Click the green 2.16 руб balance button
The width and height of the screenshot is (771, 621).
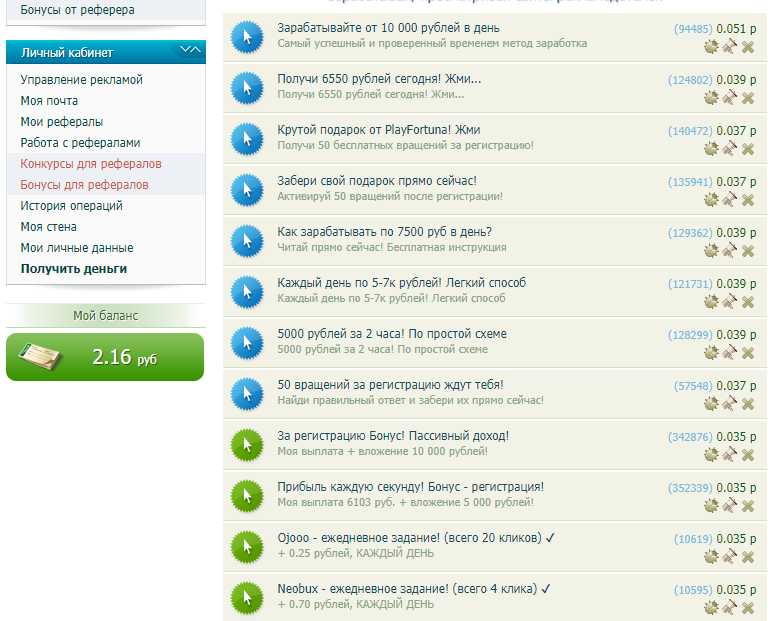(x=105, y=357)
